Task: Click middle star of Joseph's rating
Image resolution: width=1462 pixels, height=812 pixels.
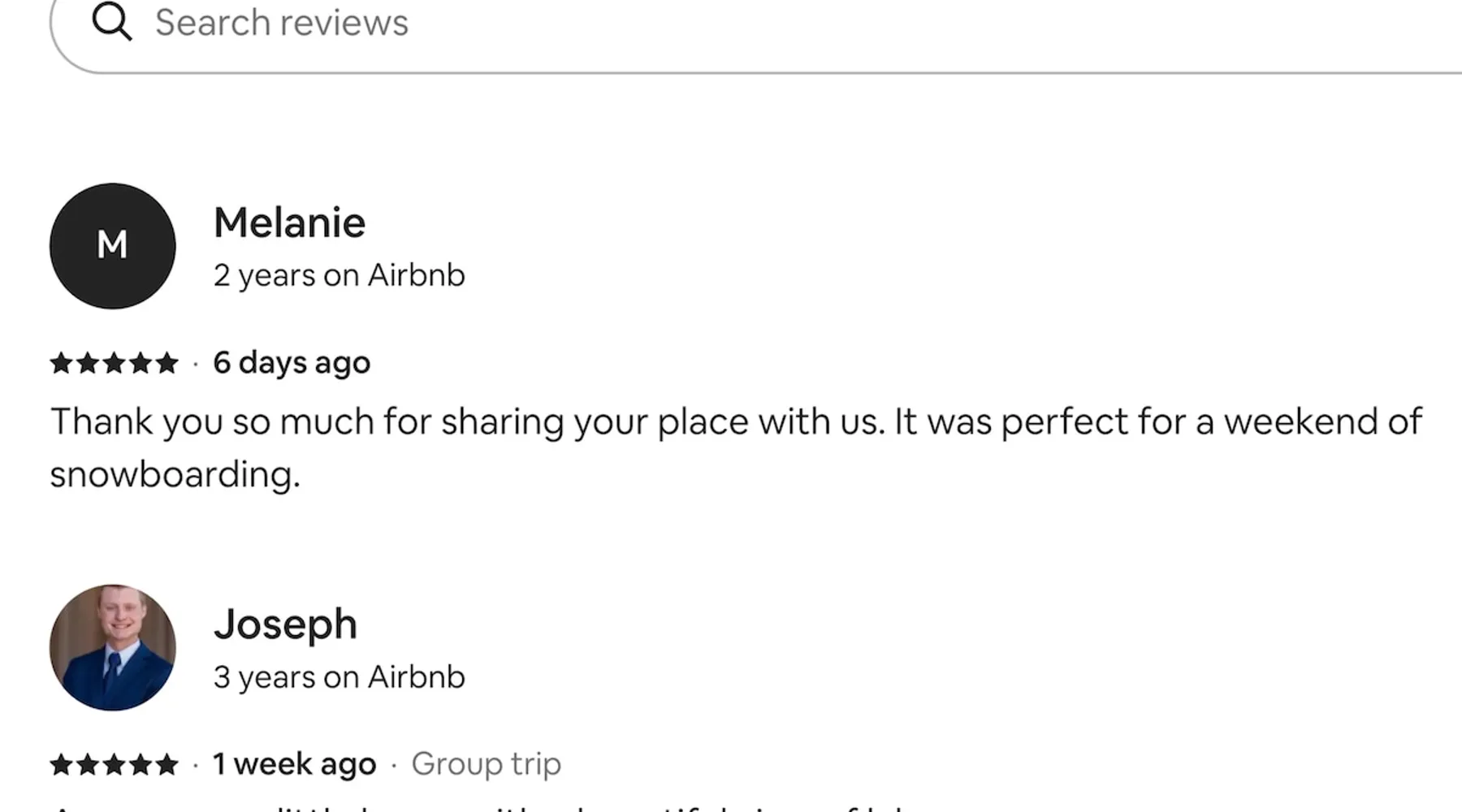Action: coord(114,764)
